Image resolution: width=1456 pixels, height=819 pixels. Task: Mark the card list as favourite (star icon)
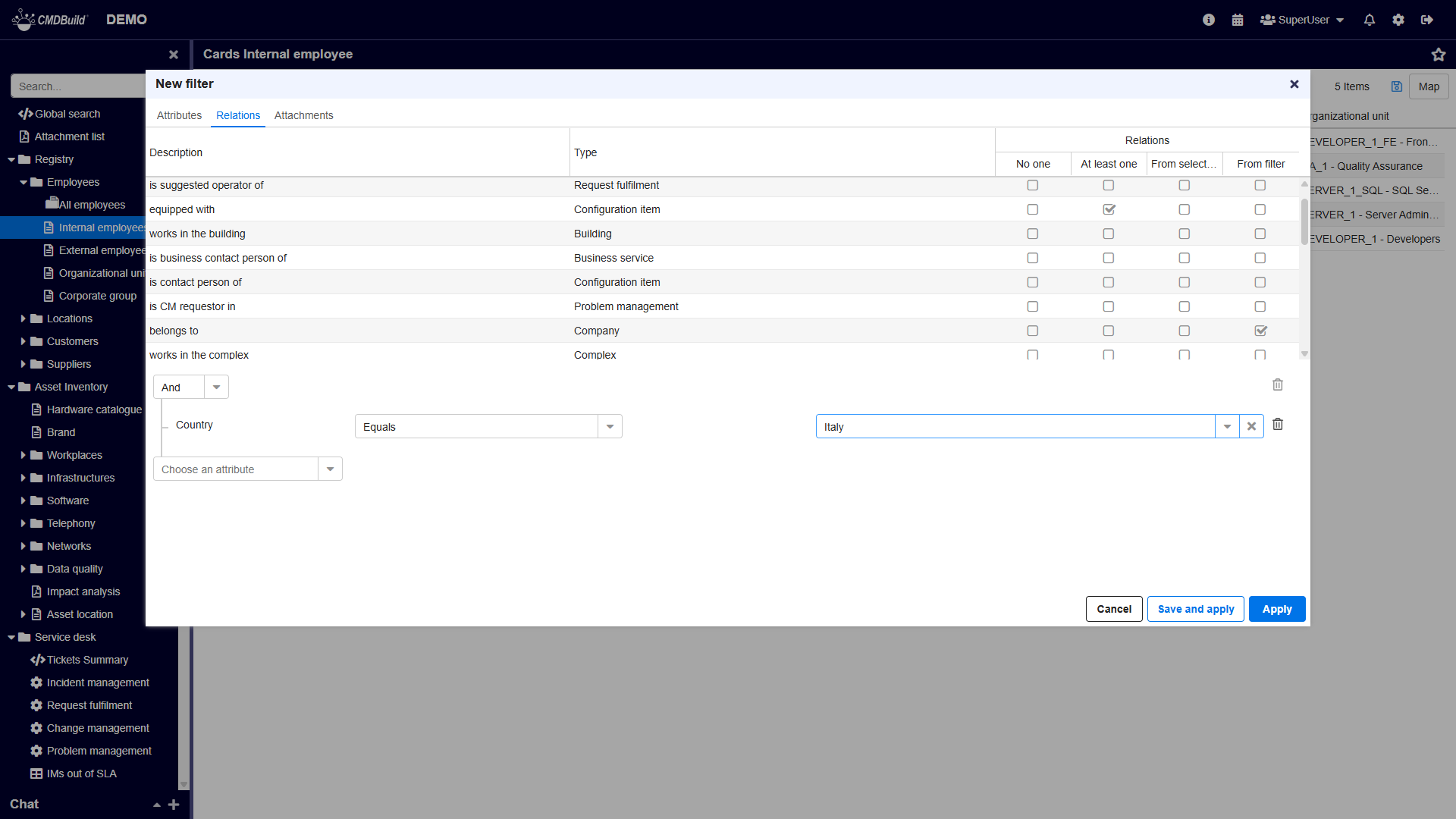[1438, 55]
